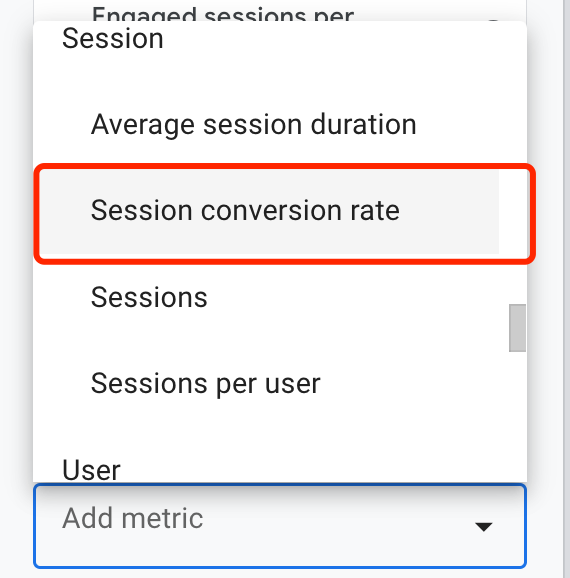Click the arrow of Engaged sessions per field
The width and height of the screenshot is (570, 578).
click(493, 19)
